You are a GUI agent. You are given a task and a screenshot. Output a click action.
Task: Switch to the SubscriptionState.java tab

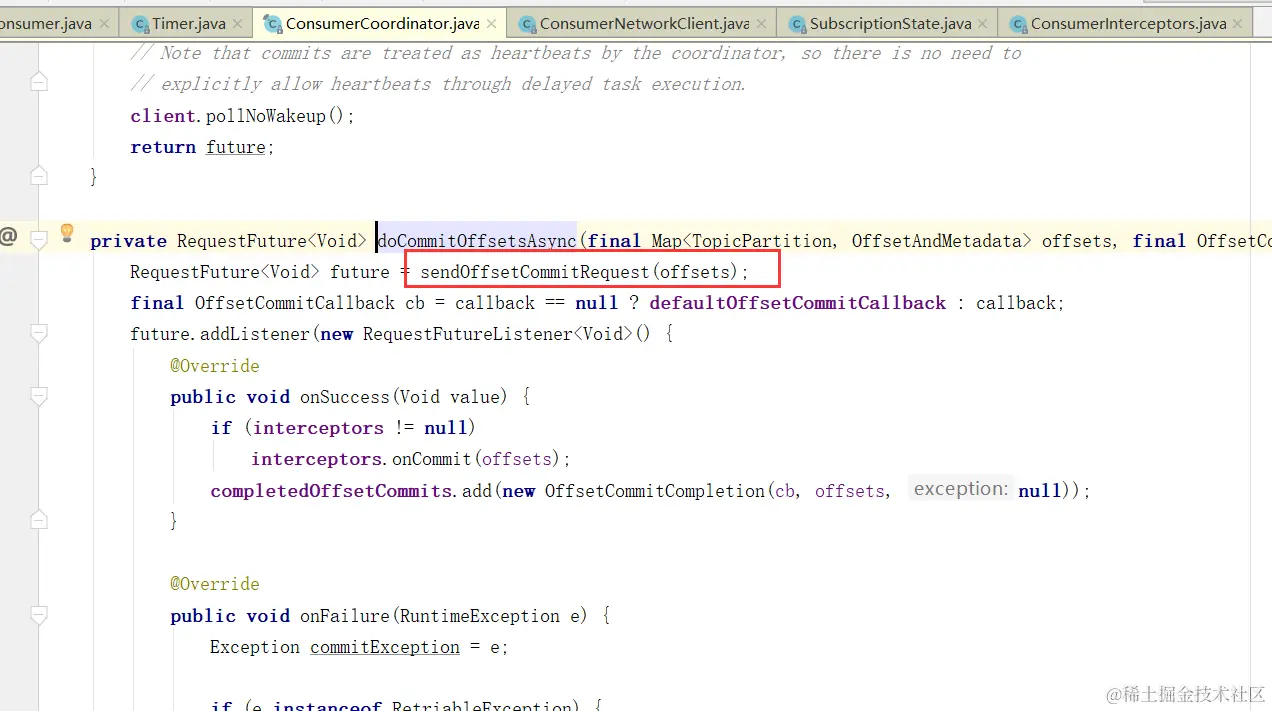tap(889, 23)
